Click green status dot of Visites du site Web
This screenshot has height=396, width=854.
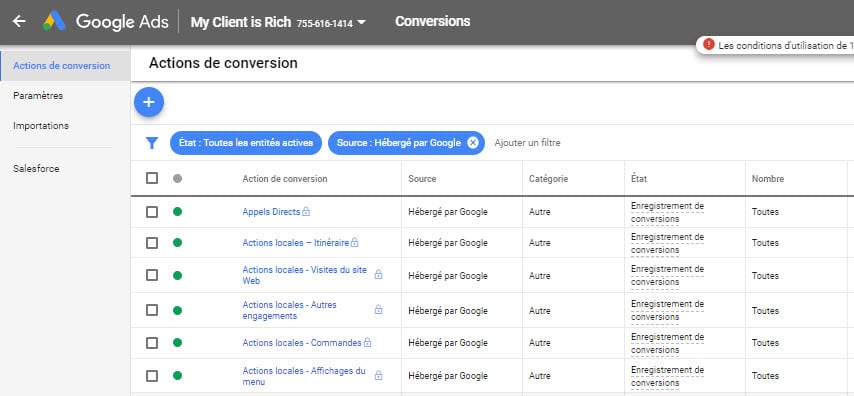[178, 275]
